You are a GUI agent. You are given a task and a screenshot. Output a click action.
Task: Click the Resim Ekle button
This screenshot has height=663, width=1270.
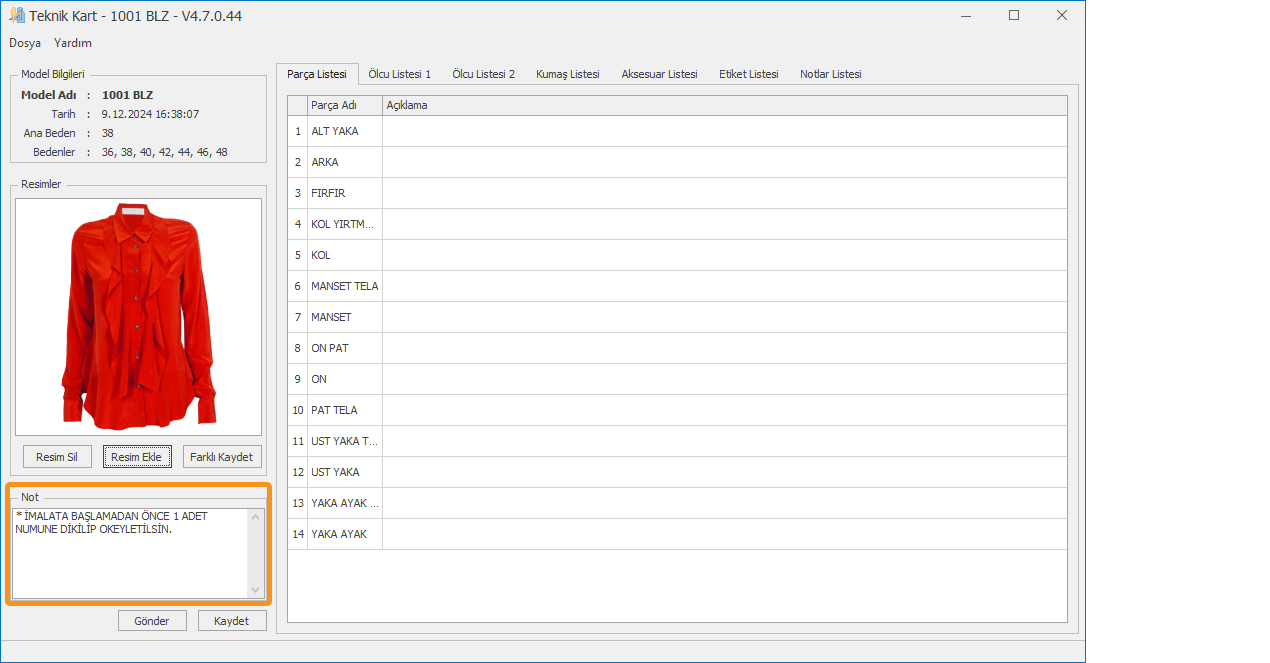(x=137, y=457)
